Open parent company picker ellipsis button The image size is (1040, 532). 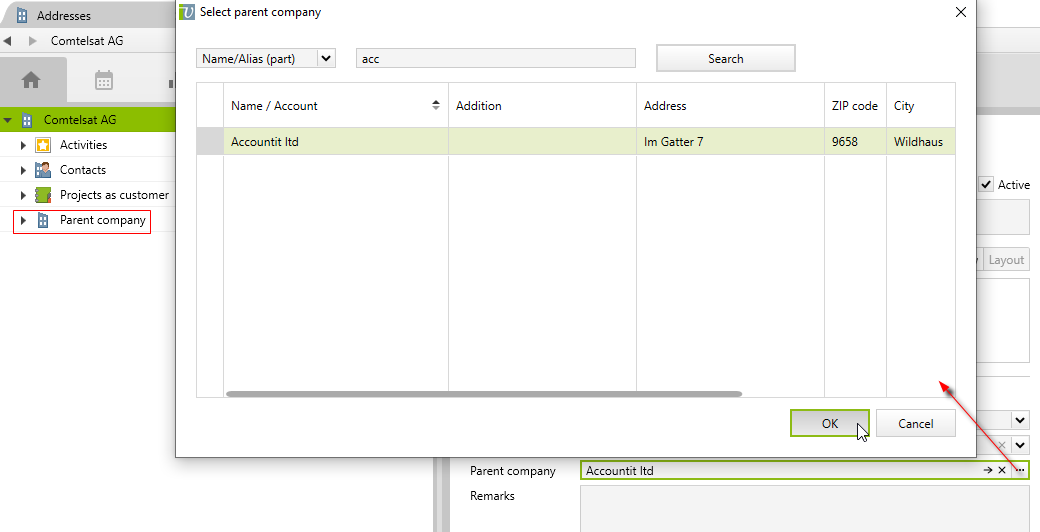click(x=1020, y=470)
